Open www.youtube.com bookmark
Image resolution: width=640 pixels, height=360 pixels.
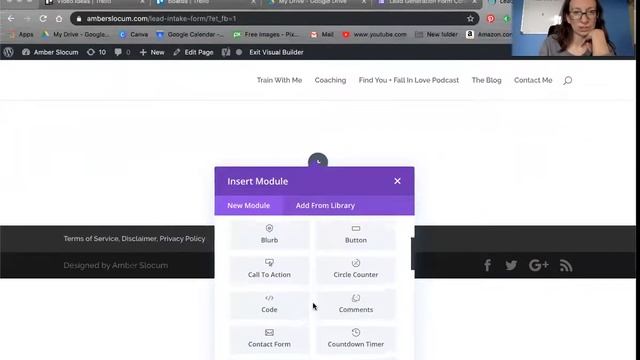(x=375, y=35)
